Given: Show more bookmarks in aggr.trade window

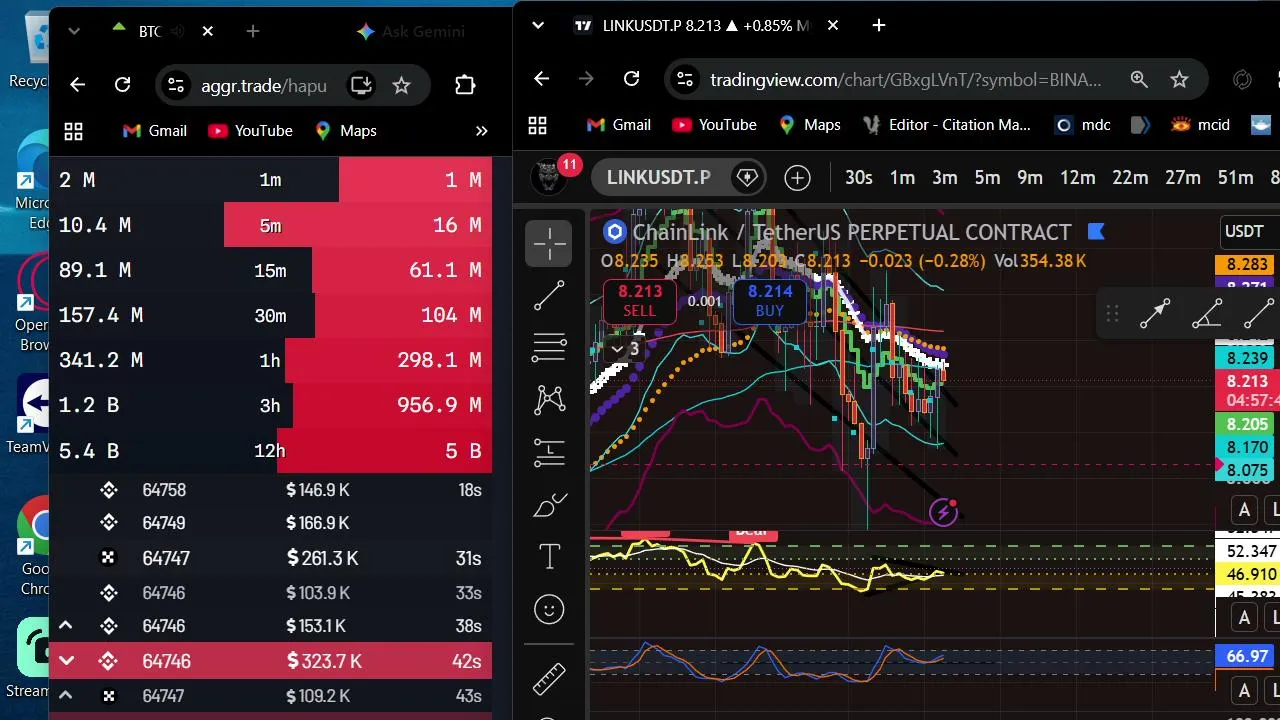Looking at the screenshot, I should click(481, 131).
